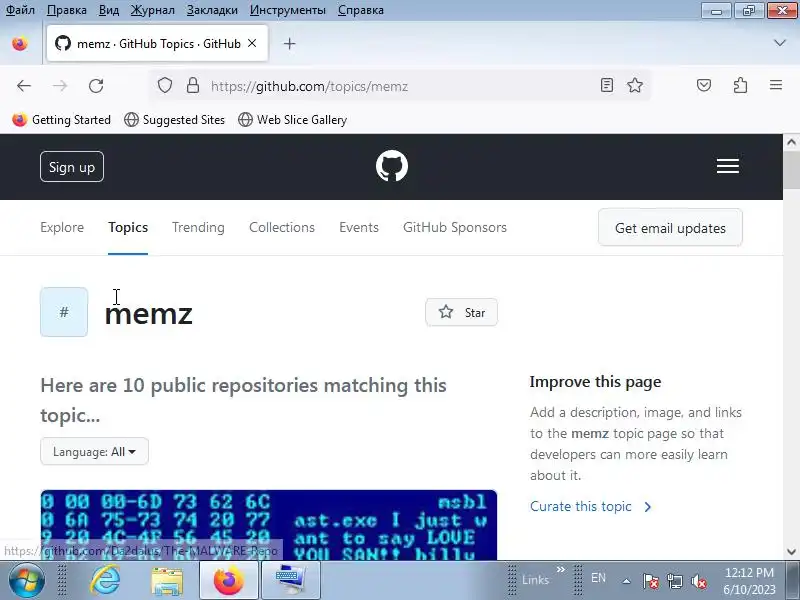This screenshot has height=600, width=800.
Task: Switch to the Trending tab
Action: [198, 228]
